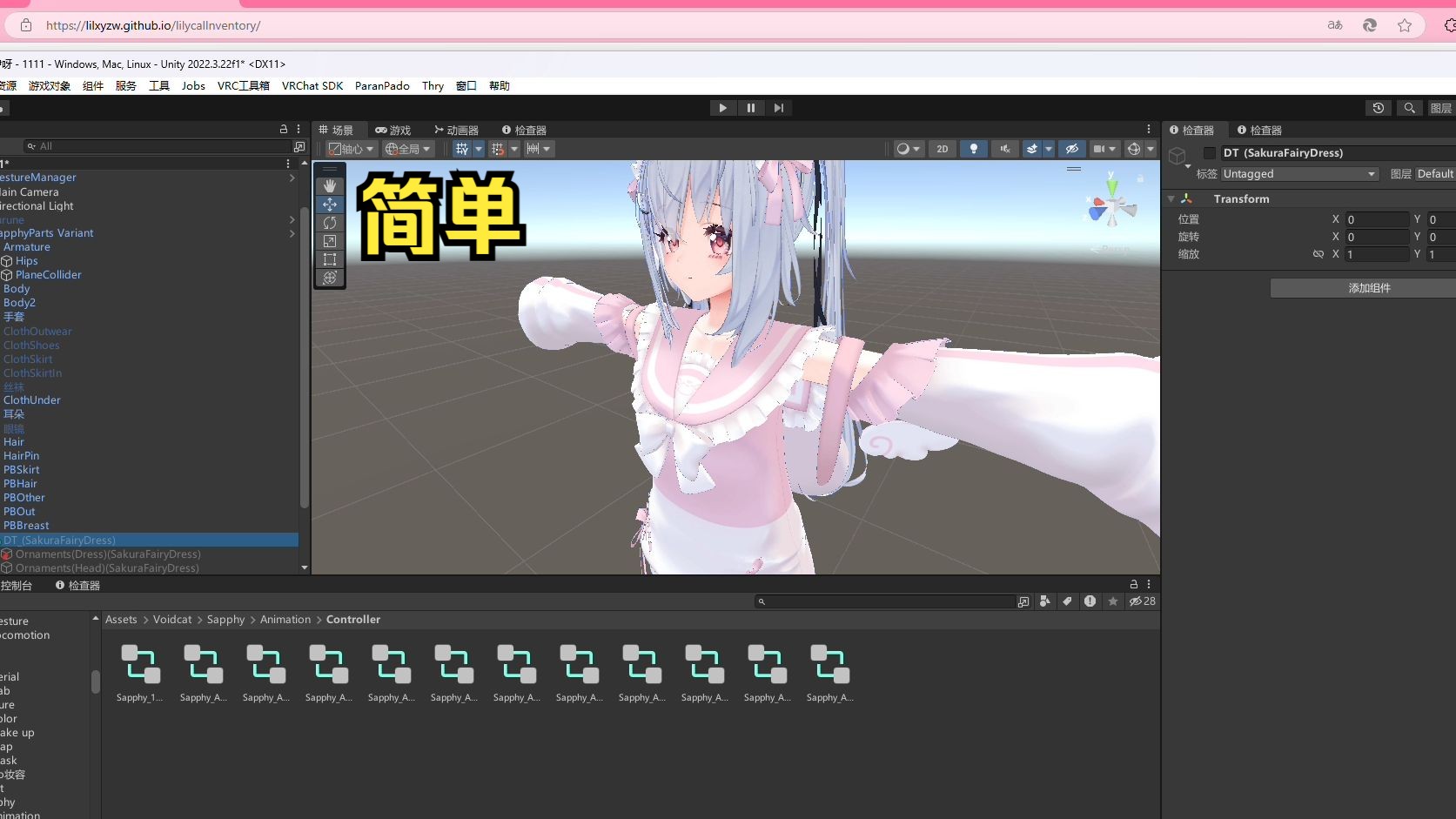Toggle hidden objects scene visibility
This screenshot has height=819, width=1456.
[1072, 149]
